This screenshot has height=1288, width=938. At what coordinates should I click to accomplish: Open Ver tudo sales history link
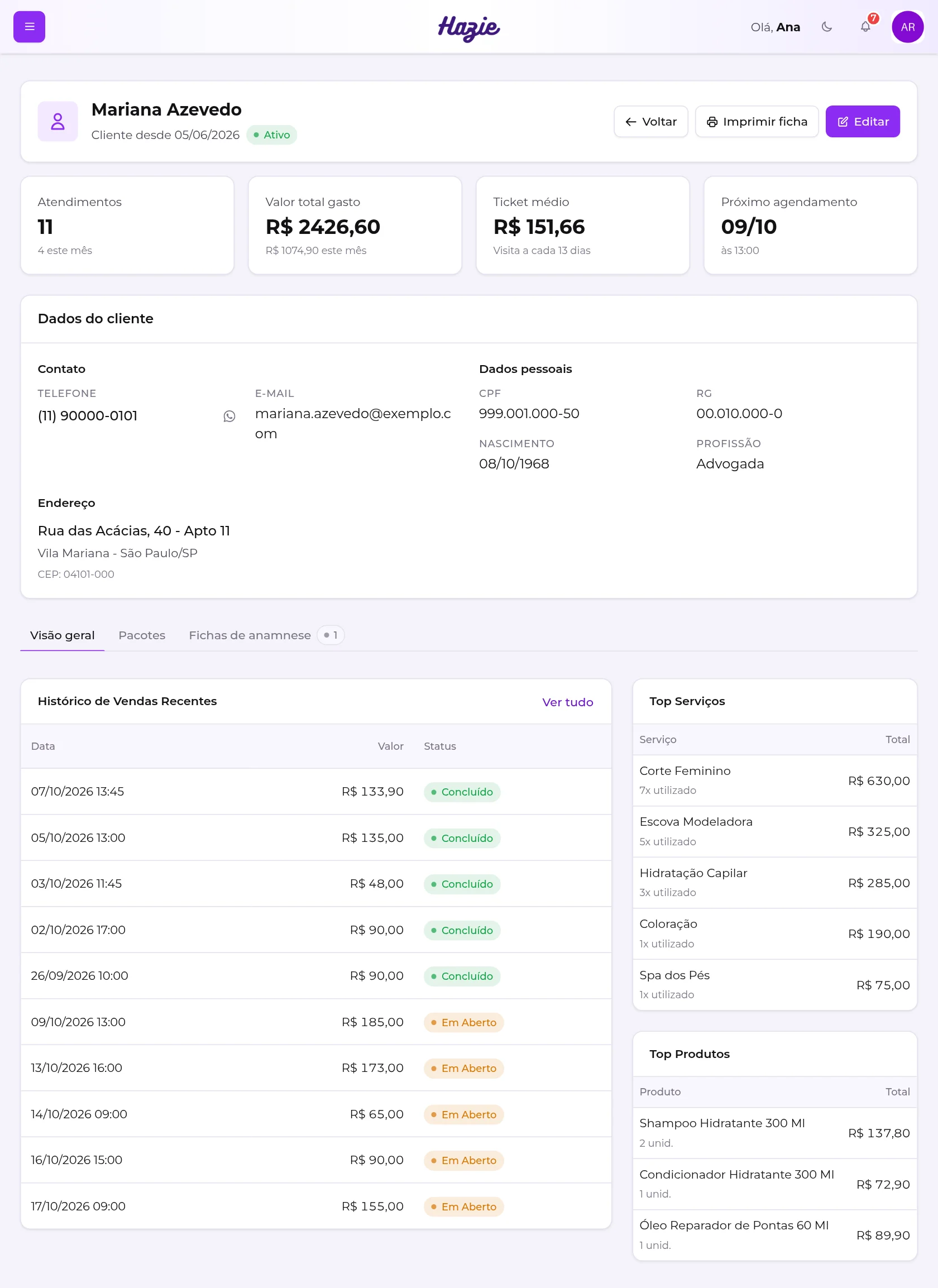pyautogui.click(x=568, y=702)
